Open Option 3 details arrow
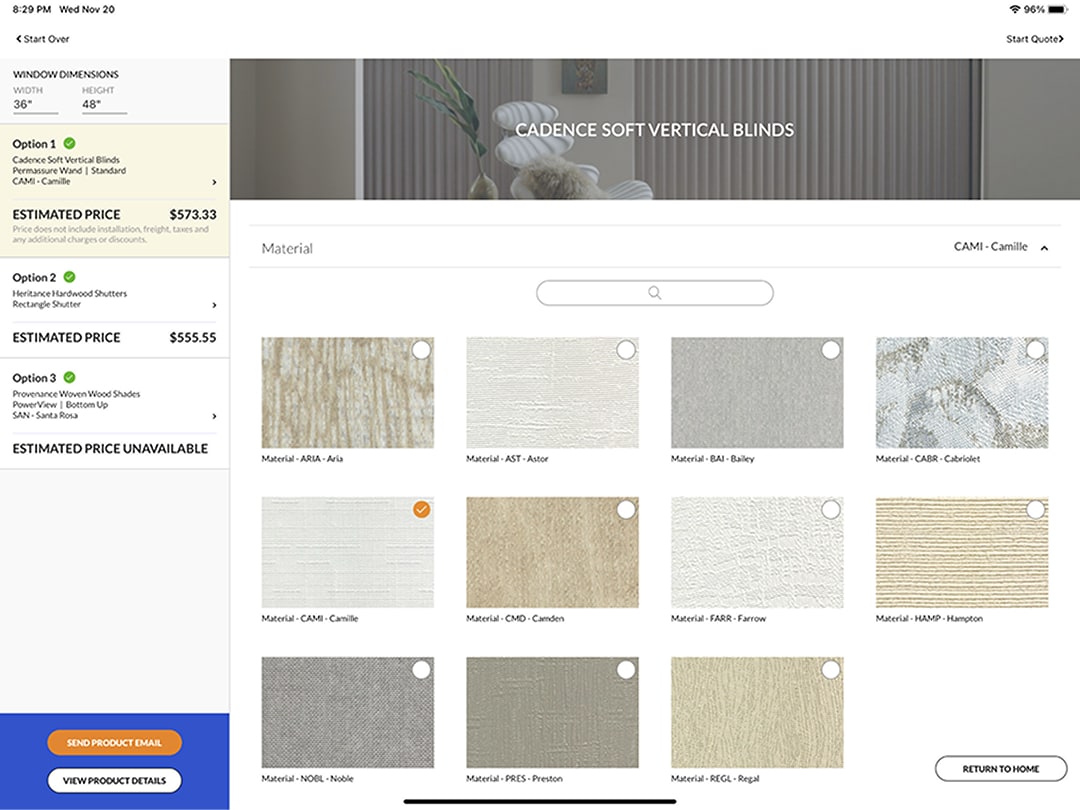Viewport: 1080px width, 810px height. coord(214,416)
